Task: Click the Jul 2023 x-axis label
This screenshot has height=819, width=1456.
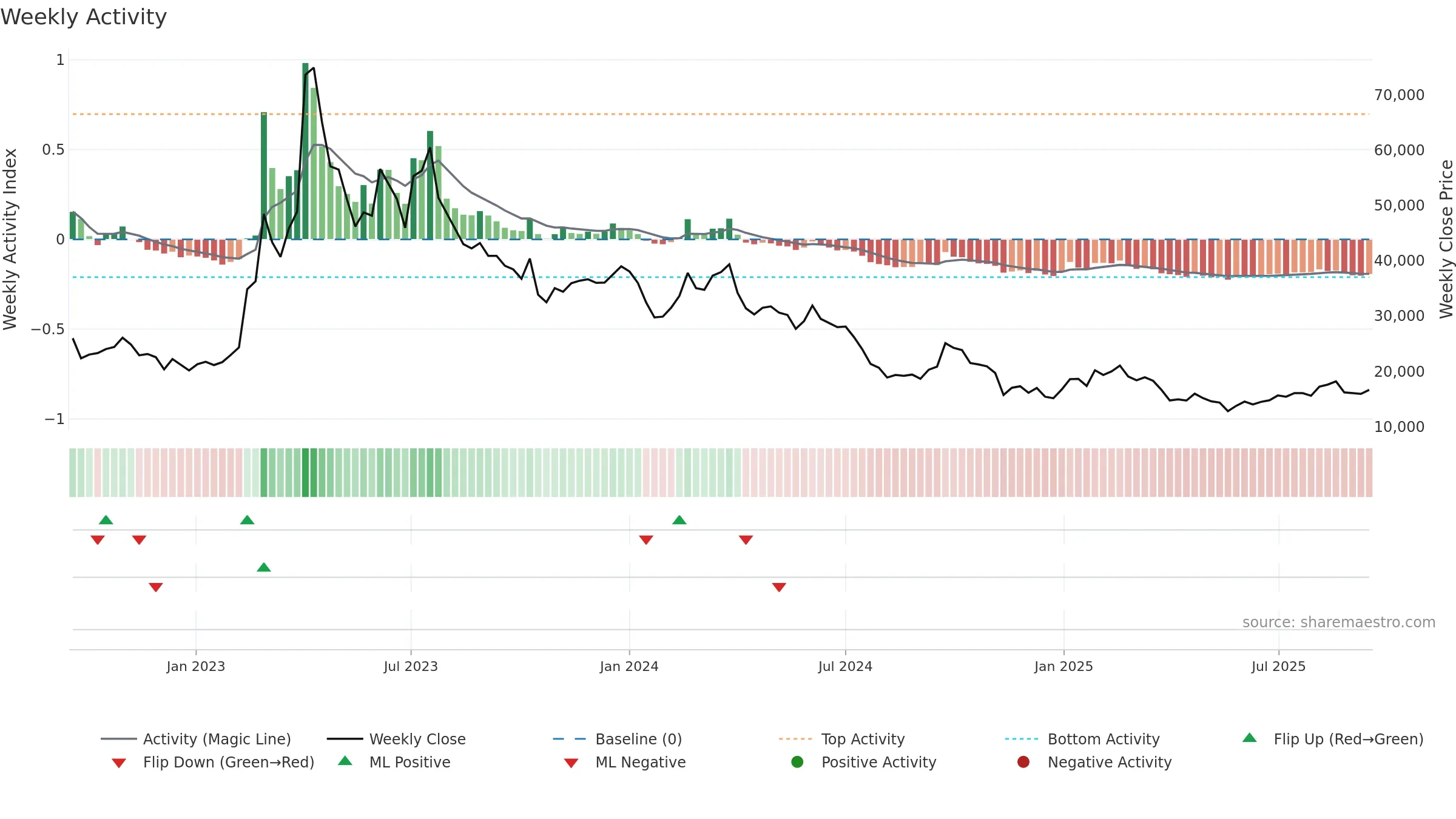Action: [x=411, y=666]
